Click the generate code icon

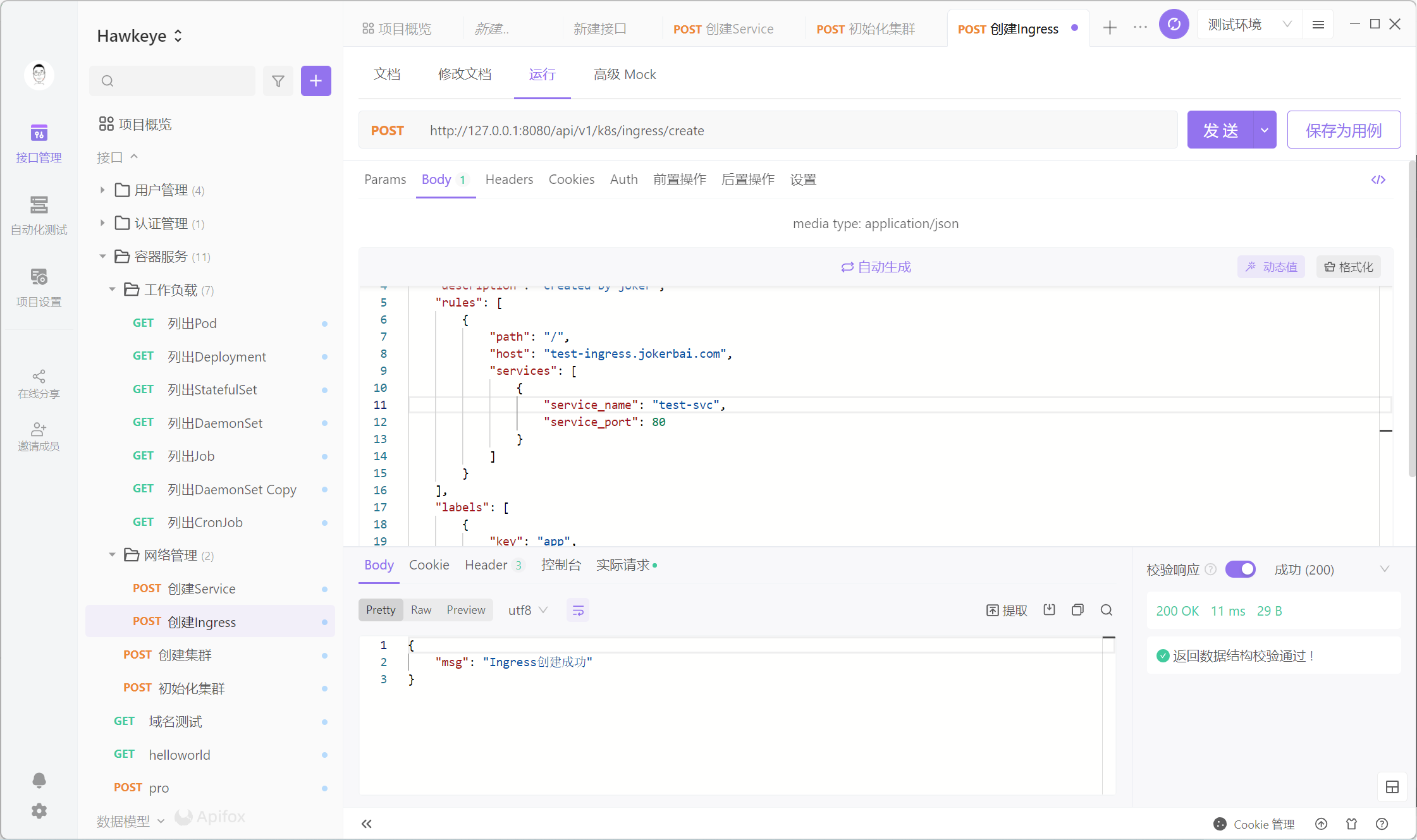tap(1378, 180)
